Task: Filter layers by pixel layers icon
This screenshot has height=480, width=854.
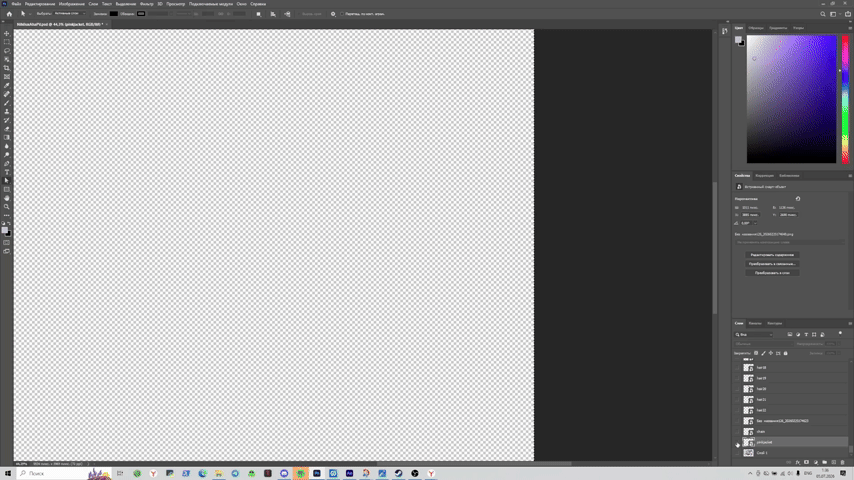Action: pos(790,335)
